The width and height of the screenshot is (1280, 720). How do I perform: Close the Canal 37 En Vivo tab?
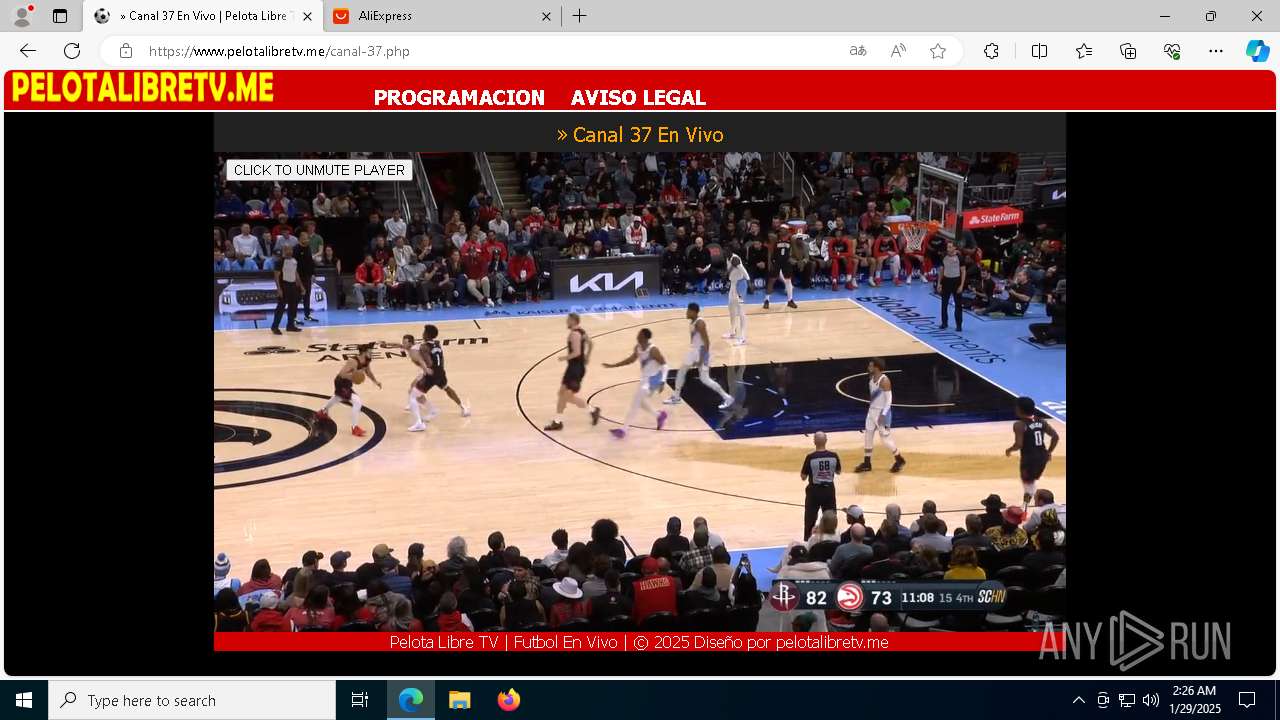coord(307,16)
